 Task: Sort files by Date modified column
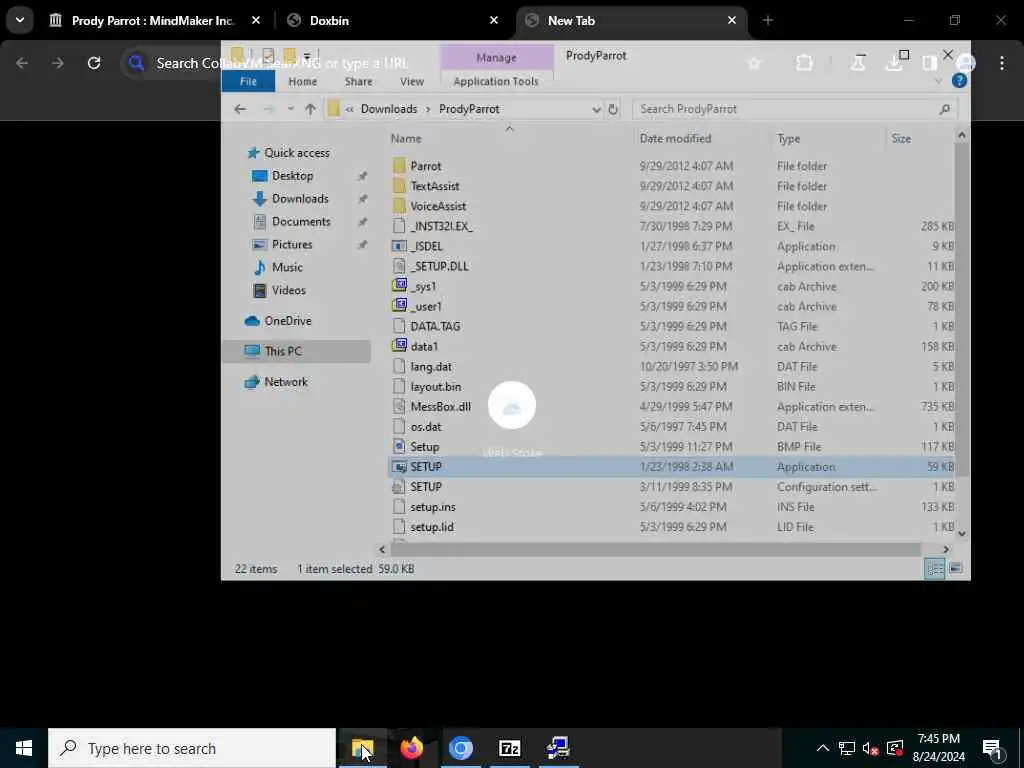pyautogui.click(x=675, y=138)
